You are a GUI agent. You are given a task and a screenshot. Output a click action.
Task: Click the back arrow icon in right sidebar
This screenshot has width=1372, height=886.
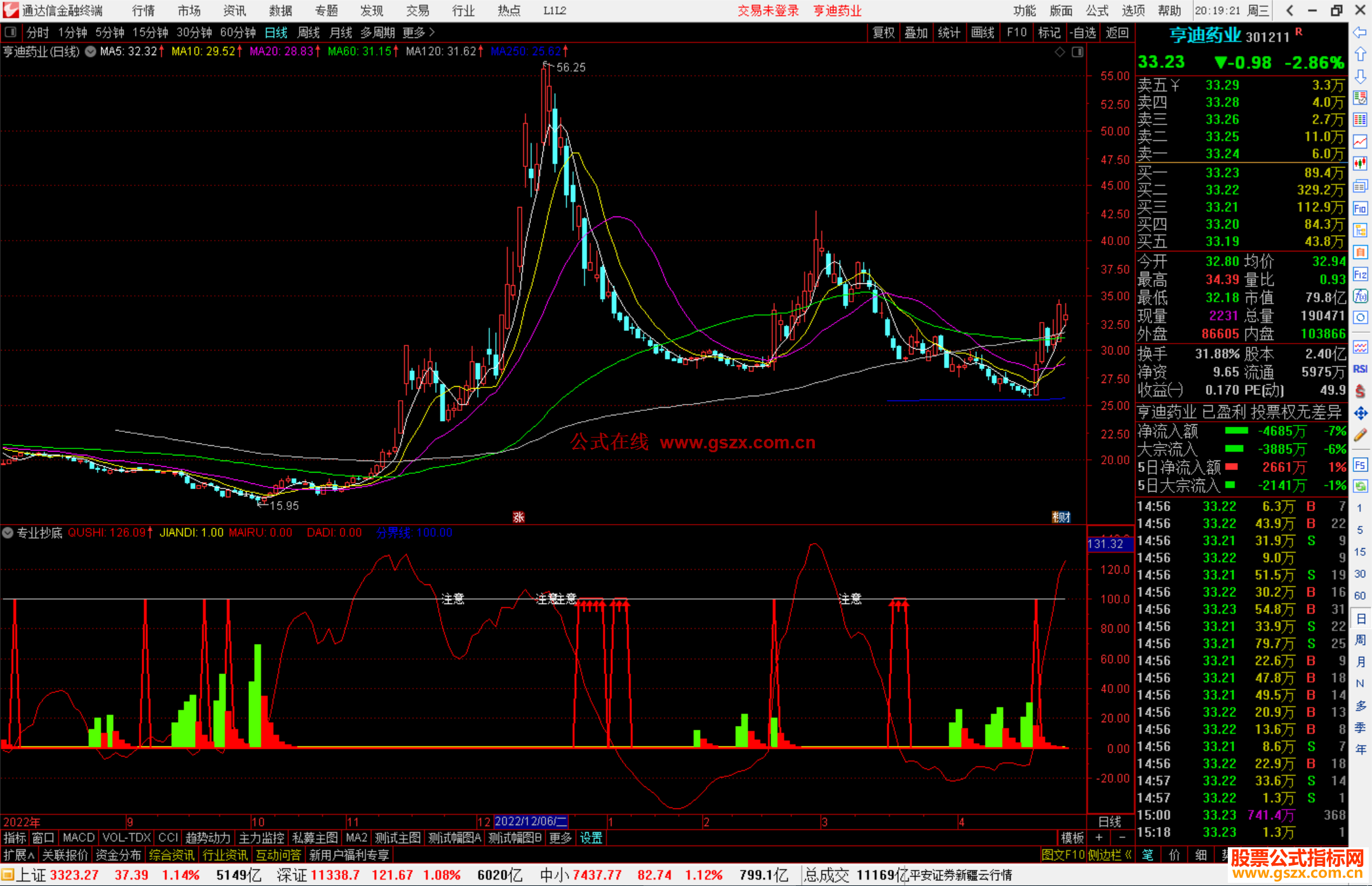tap(1360, 32)
